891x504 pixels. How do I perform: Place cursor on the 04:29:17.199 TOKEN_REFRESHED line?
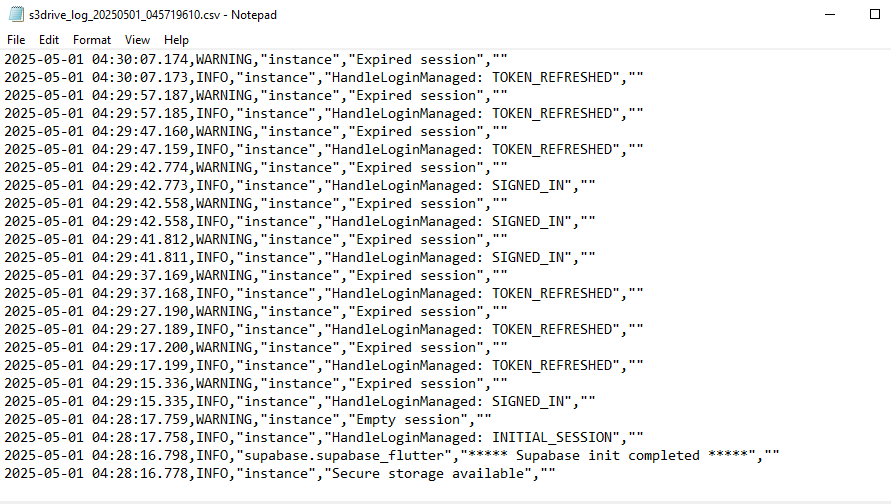(324, 365)
